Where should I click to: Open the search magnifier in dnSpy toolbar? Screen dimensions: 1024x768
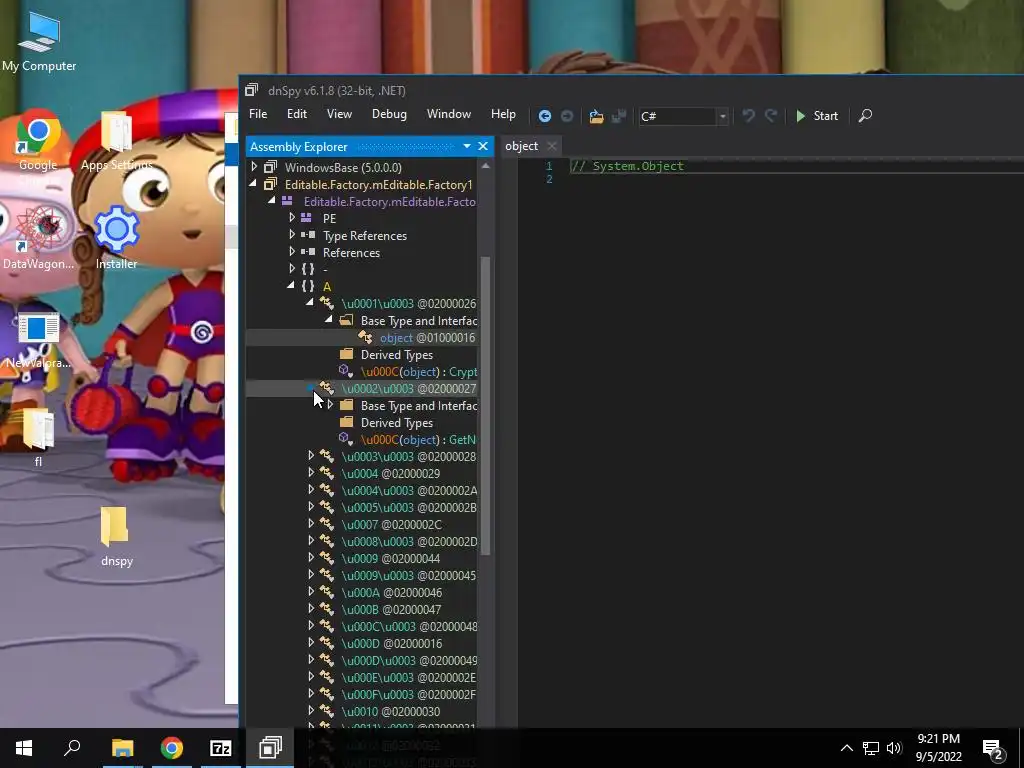coord(865,116)
